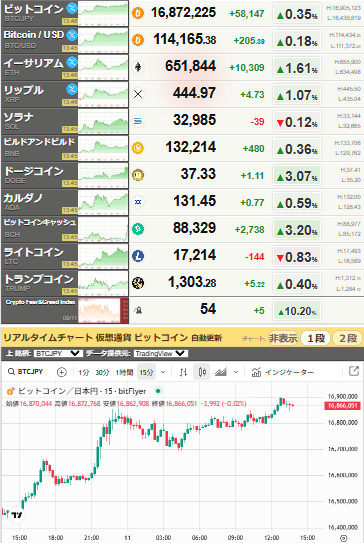Screen dimensions: 364x543
Task: Toggle the green market status dot
Action: (x=158, y=391)
